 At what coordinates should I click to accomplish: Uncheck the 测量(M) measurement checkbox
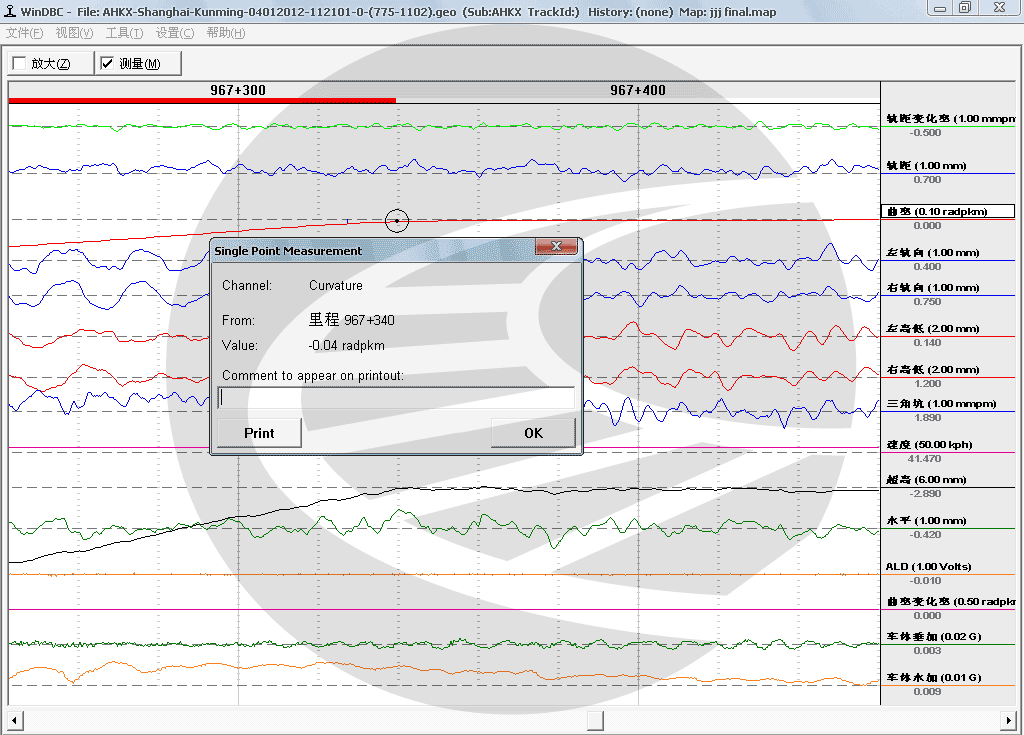point(107,63)
